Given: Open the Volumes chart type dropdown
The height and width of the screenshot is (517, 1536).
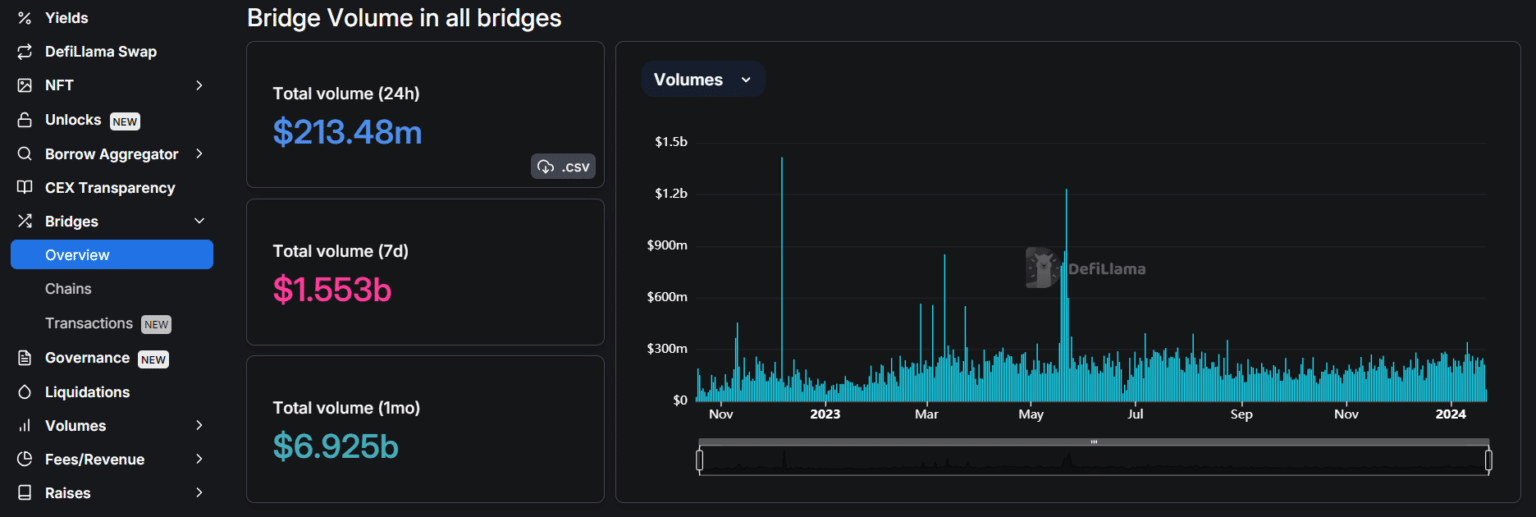Looking at the screenshot, I should click(x=702, y=80).
